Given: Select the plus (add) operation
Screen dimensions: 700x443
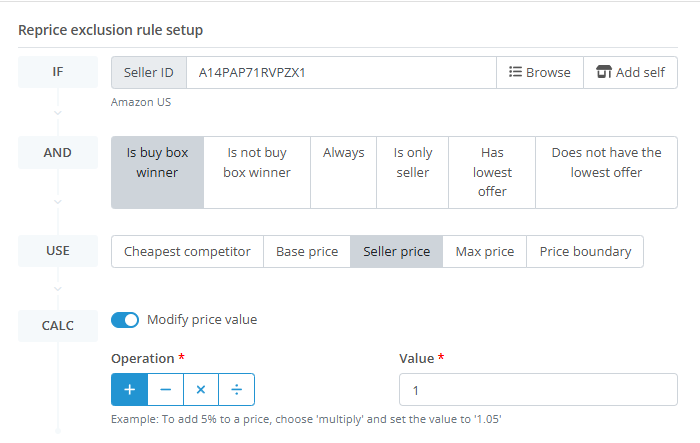Looking at the screenshot, I should pyautogui.click(x=129, y=389).
